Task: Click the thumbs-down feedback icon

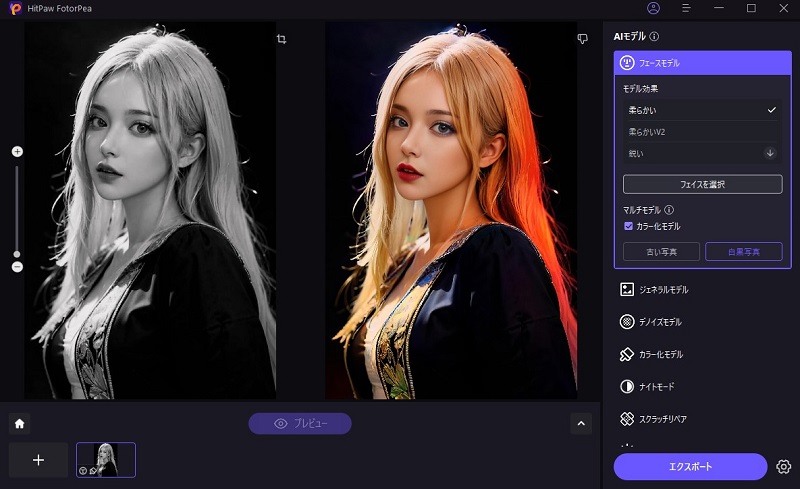Action: tap(582, 39)
